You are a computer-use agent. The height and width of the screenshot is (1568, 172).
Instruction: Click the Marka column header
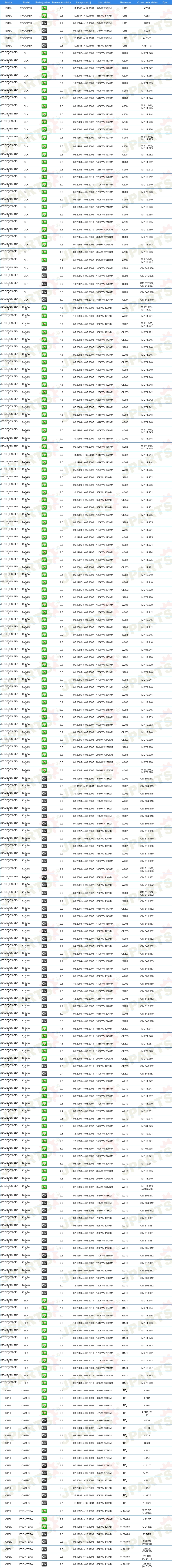pos(9,2)
